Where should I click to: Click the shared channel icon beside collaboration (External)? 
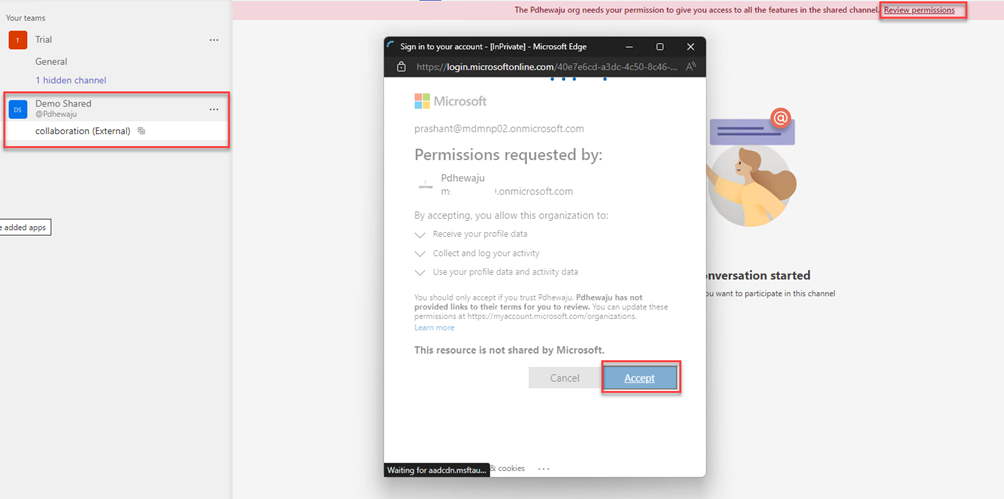pyautogui.click(x=142, y=131)
